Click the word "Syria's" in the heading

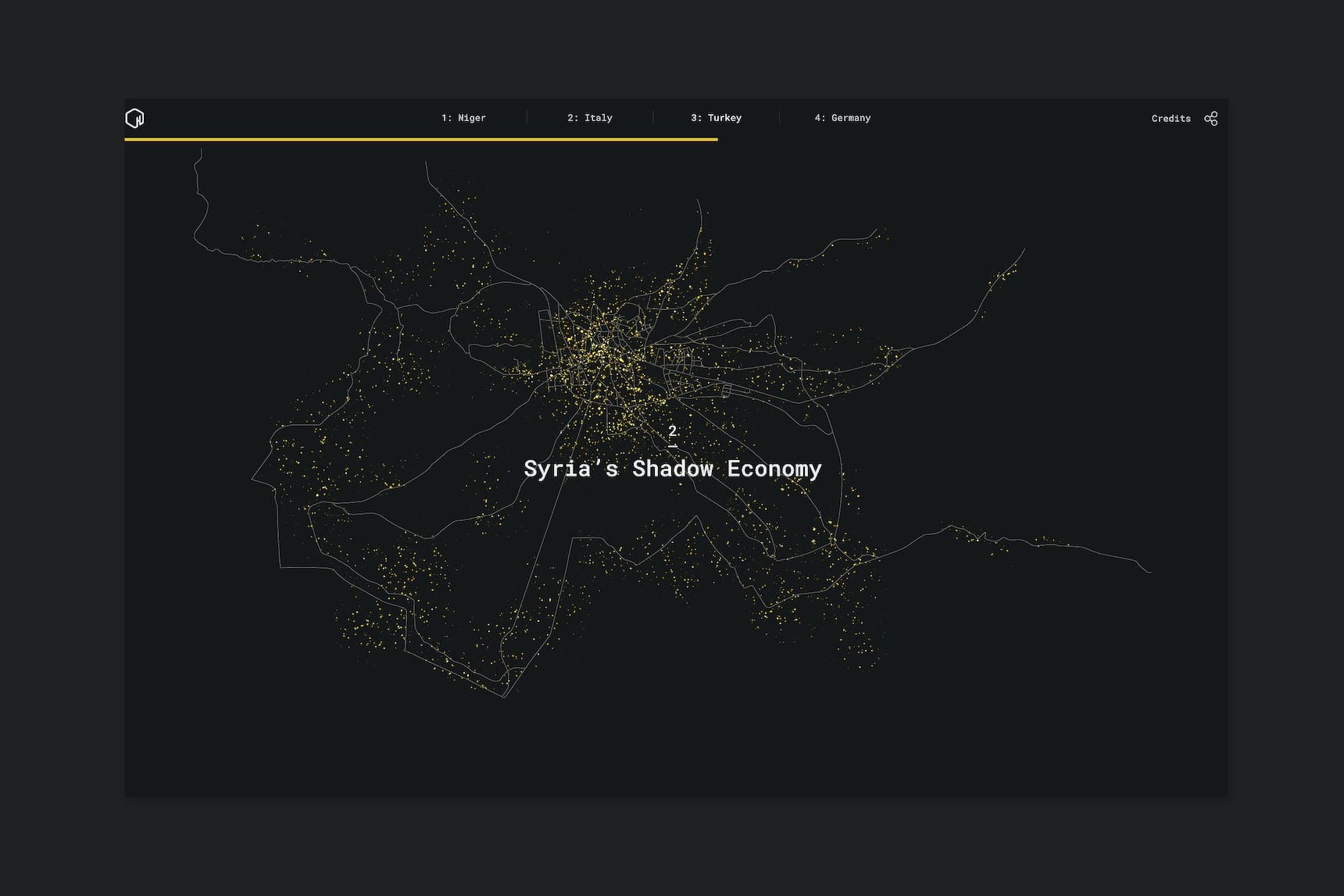coord(570,469)
